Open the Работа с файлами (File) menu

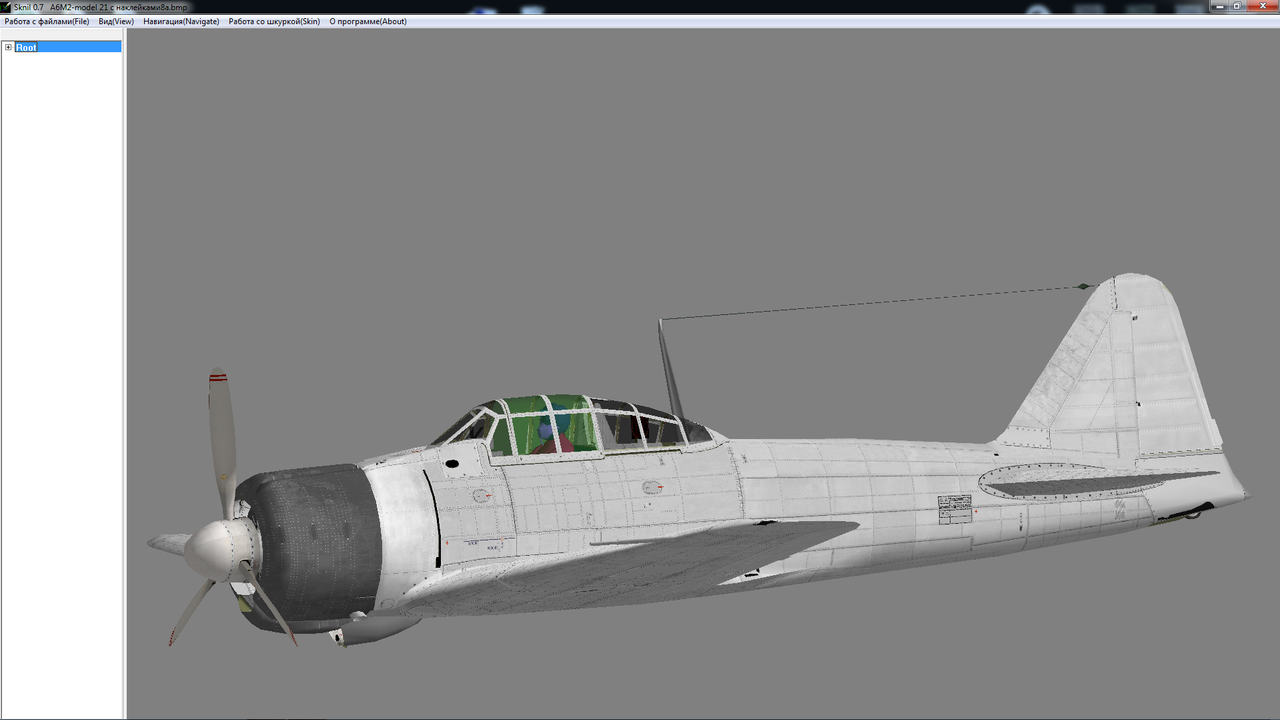point(47,21)
